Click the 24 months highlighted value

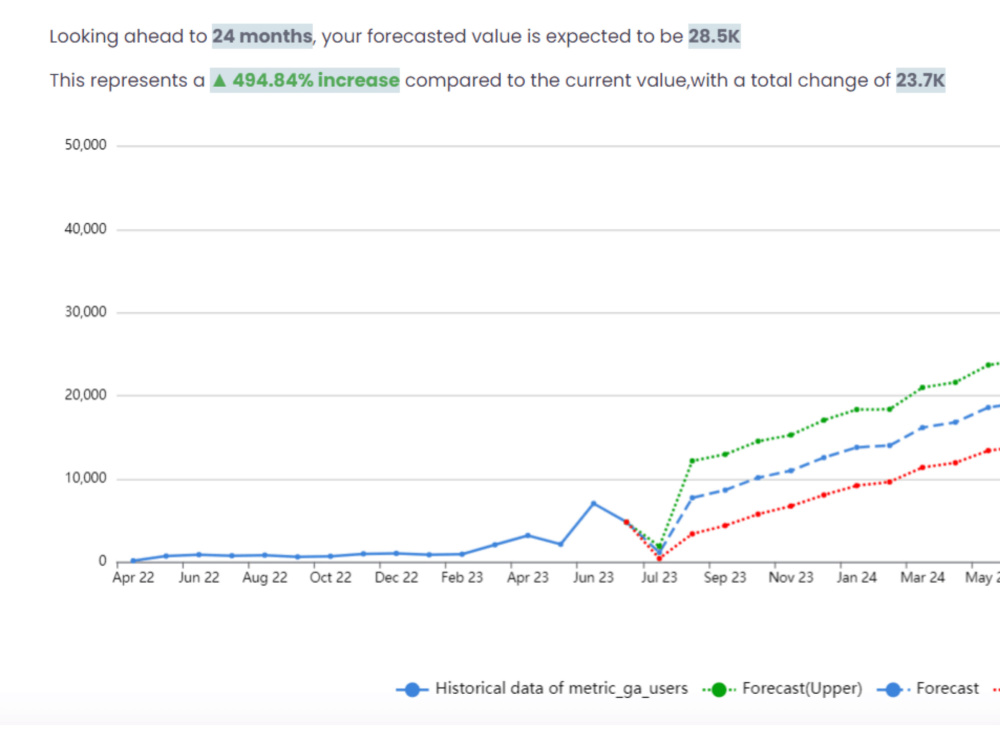(262, 36)
